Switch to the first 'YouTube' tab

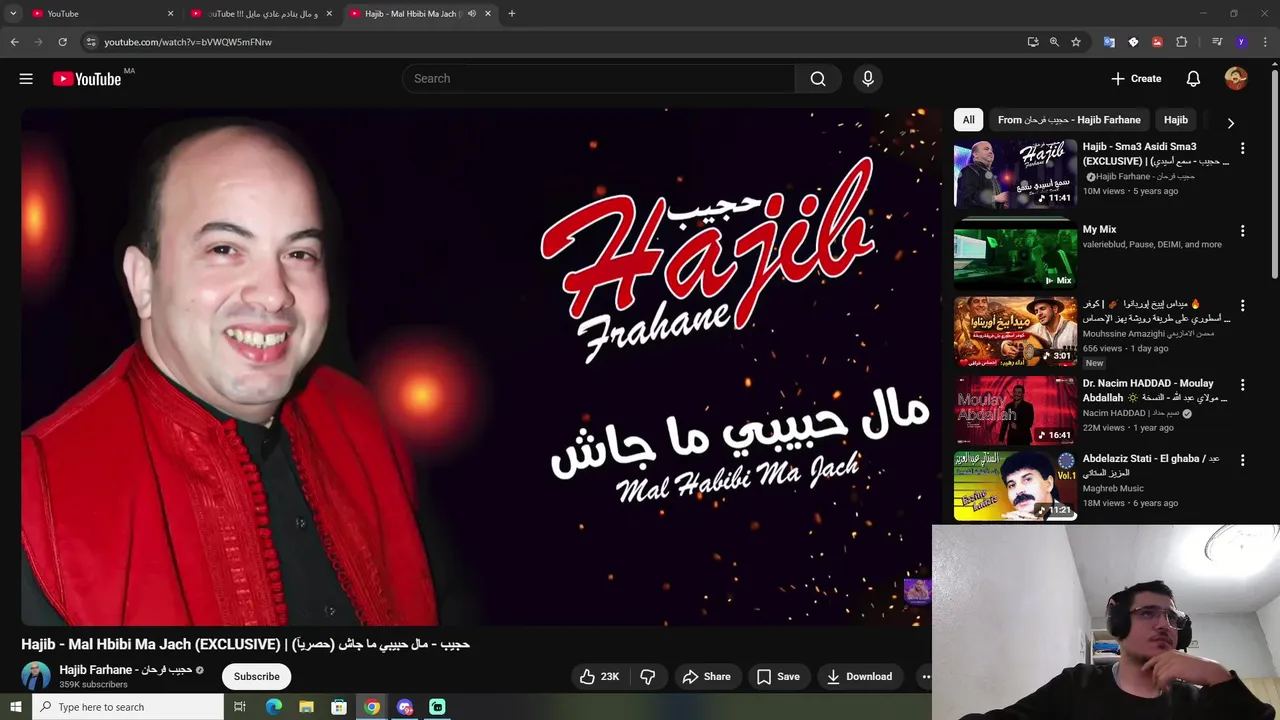click(98, 14)
